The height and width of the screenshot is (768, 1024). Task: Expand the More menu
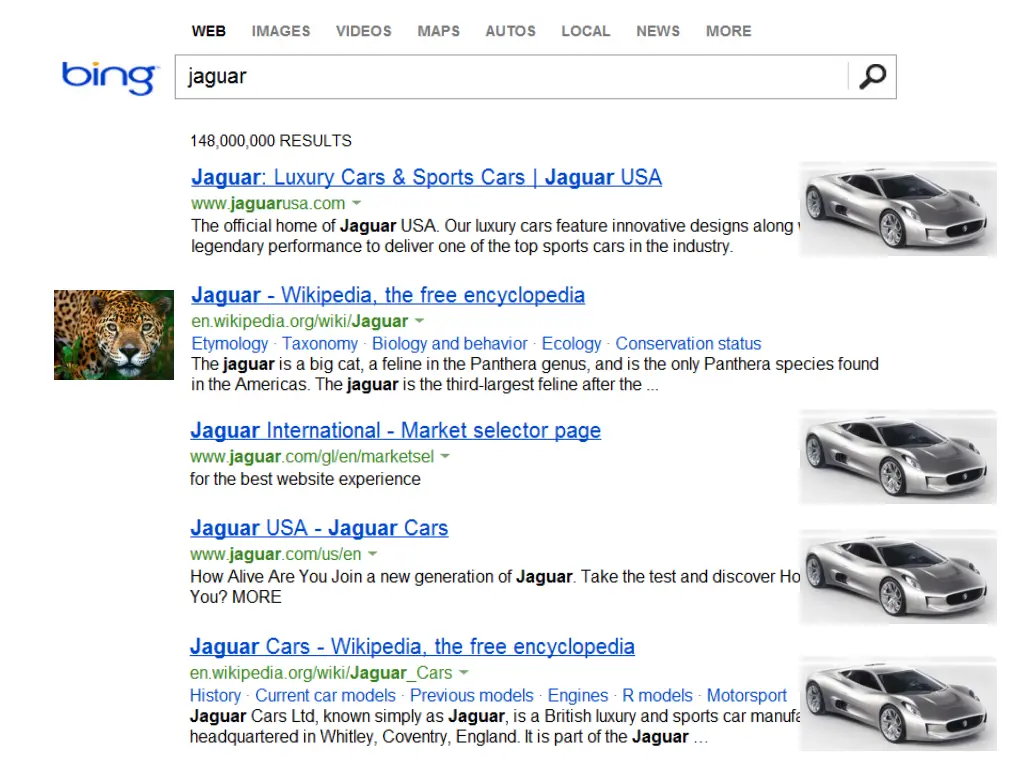(729, 31)
